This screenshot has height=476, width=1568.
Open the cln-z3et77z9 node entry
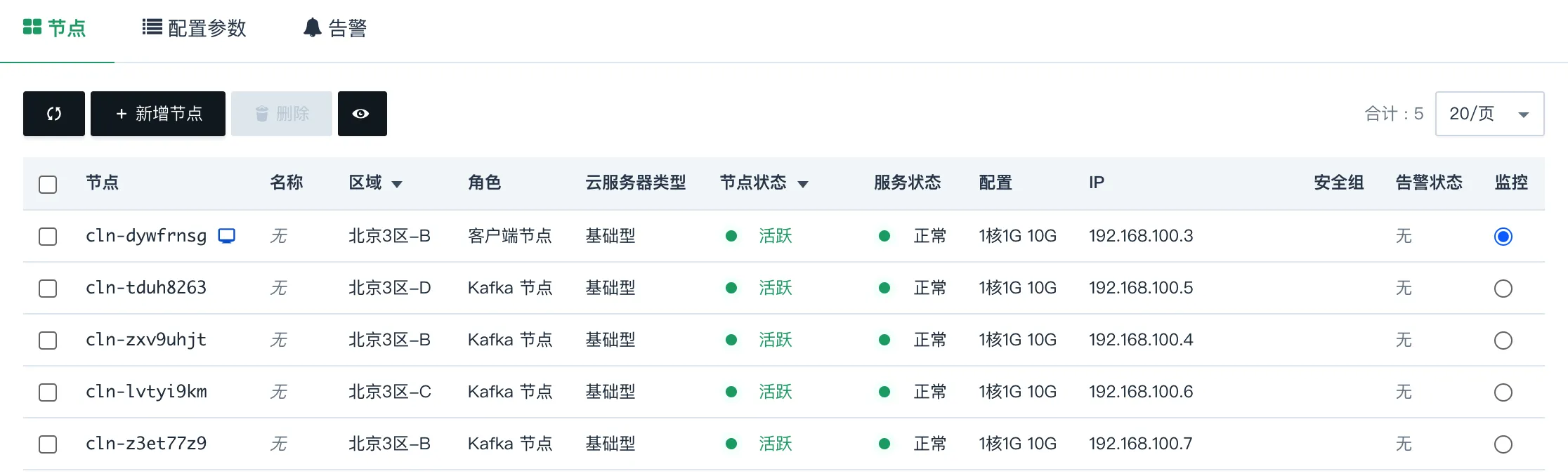pos(146,444)
